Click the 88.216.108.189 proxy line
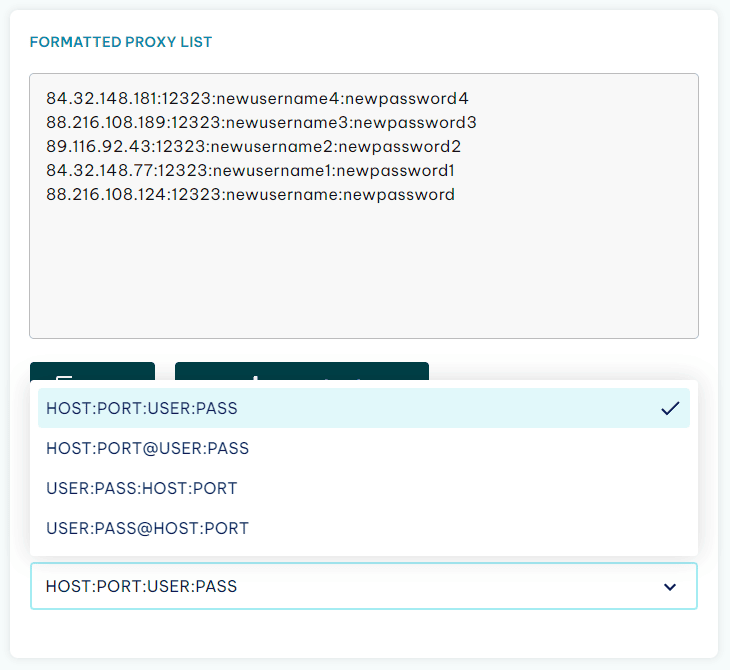Image resolution: width=730 pixels, height=670 pixels. click(261, 122)
